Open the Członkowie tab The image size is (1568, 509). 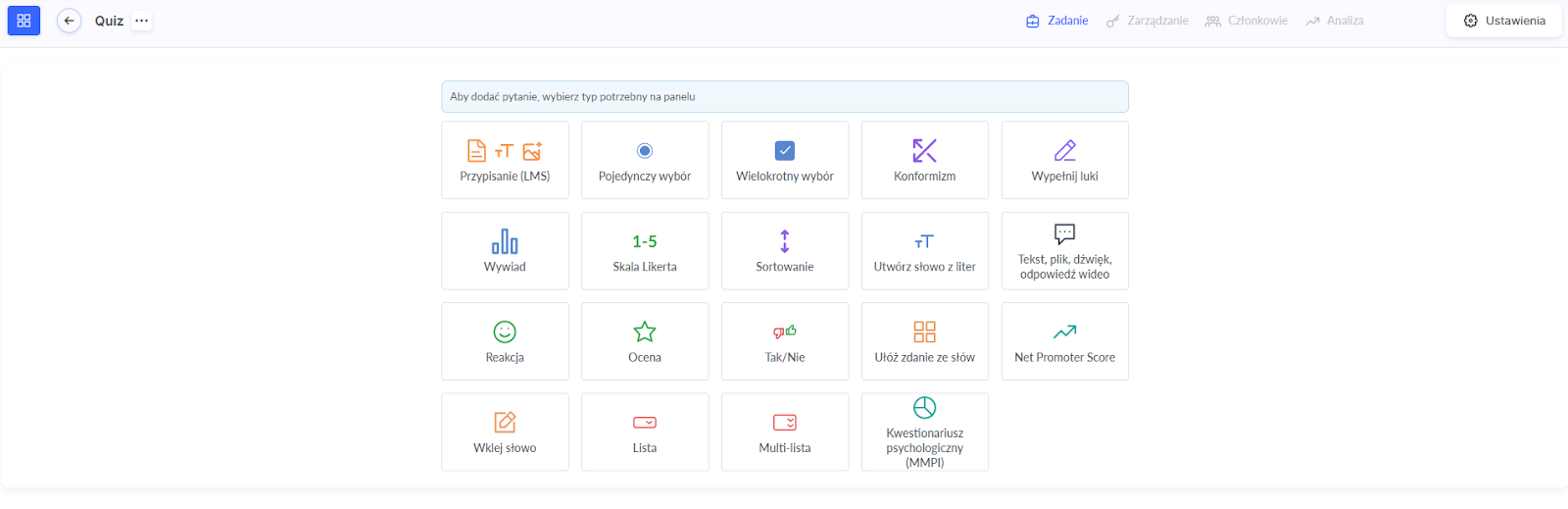click(x=1247, y=21)
